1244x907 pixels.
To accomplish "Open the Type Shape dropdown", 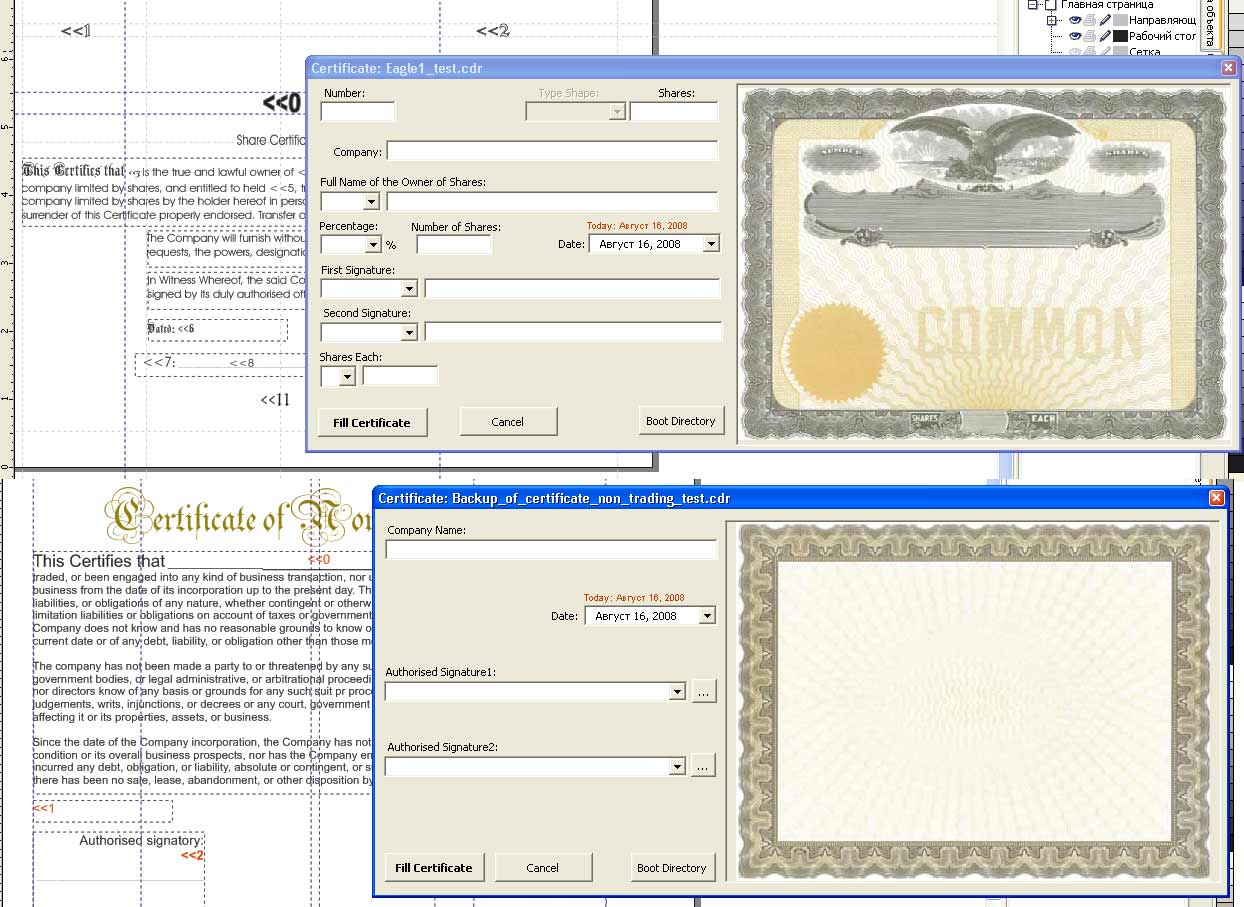I will 617,111.
